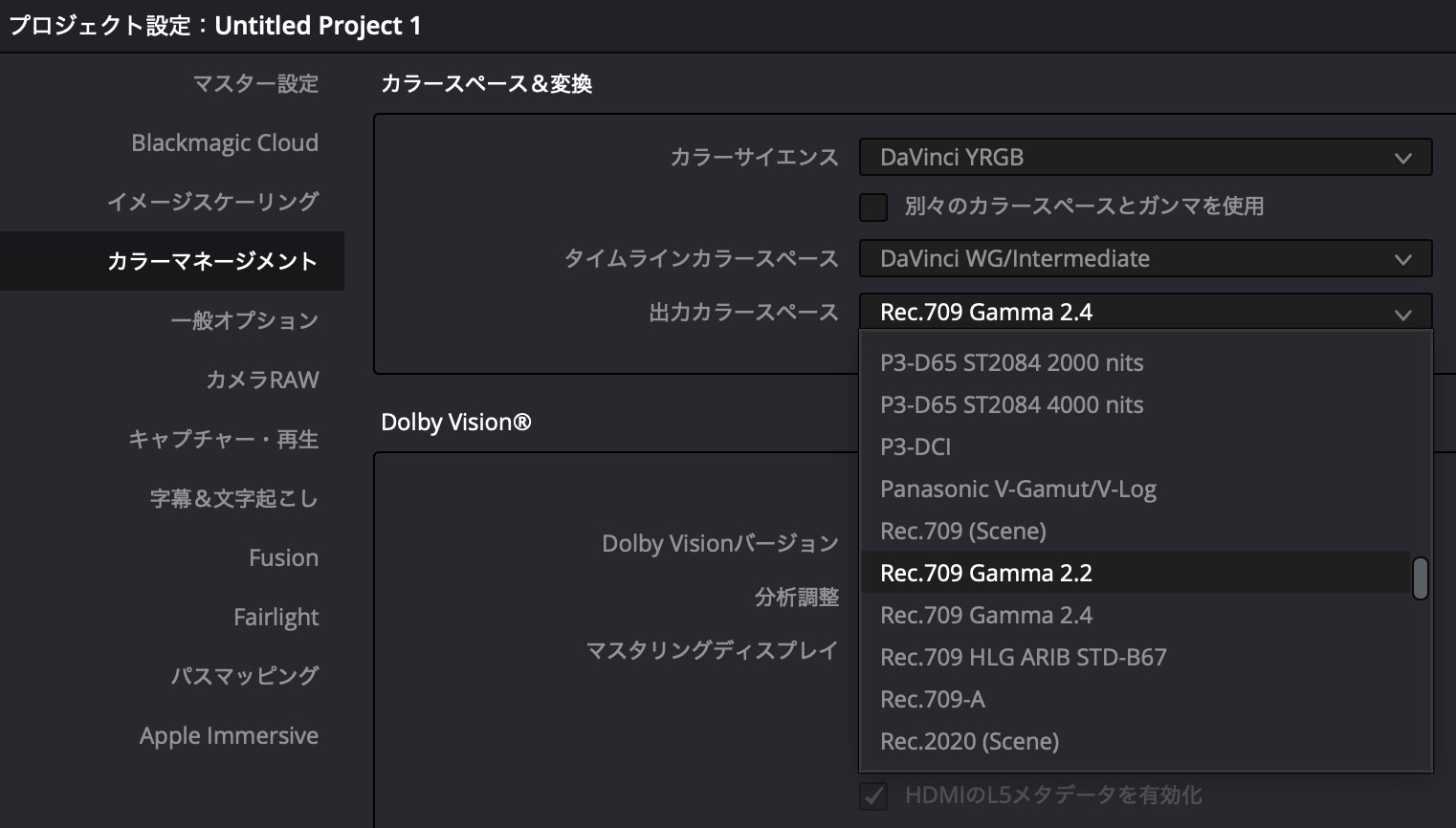Toggle HDMIのL5メタデータを有効化 checkbox
1456x828 pixels.
coord(873,795)
